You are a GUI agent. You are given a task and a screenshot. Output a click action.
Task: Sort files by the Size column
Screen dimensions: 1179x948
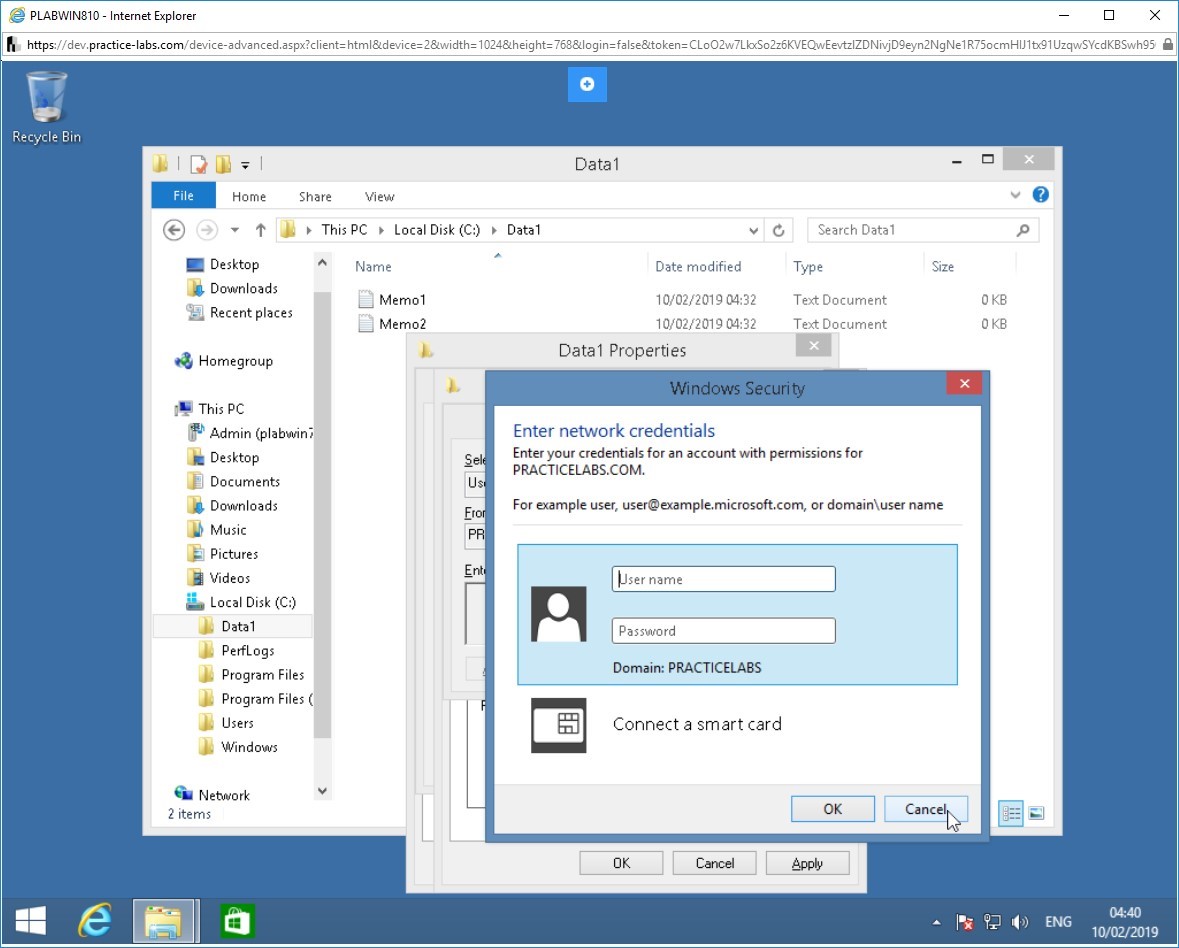click(x=943, y=267)
